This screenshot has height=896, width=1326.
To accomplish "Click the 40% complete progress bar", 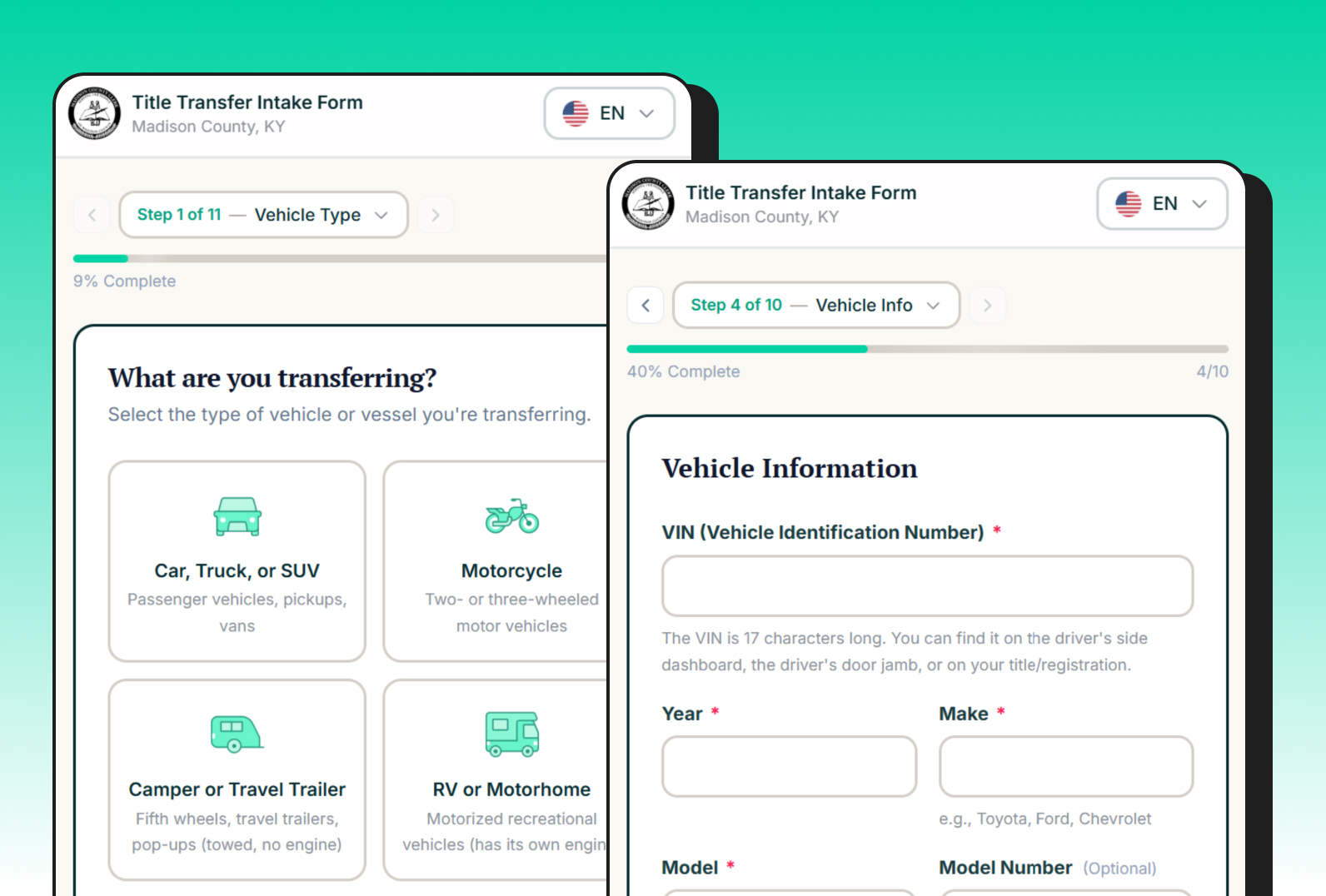I will tap(927, 349).
